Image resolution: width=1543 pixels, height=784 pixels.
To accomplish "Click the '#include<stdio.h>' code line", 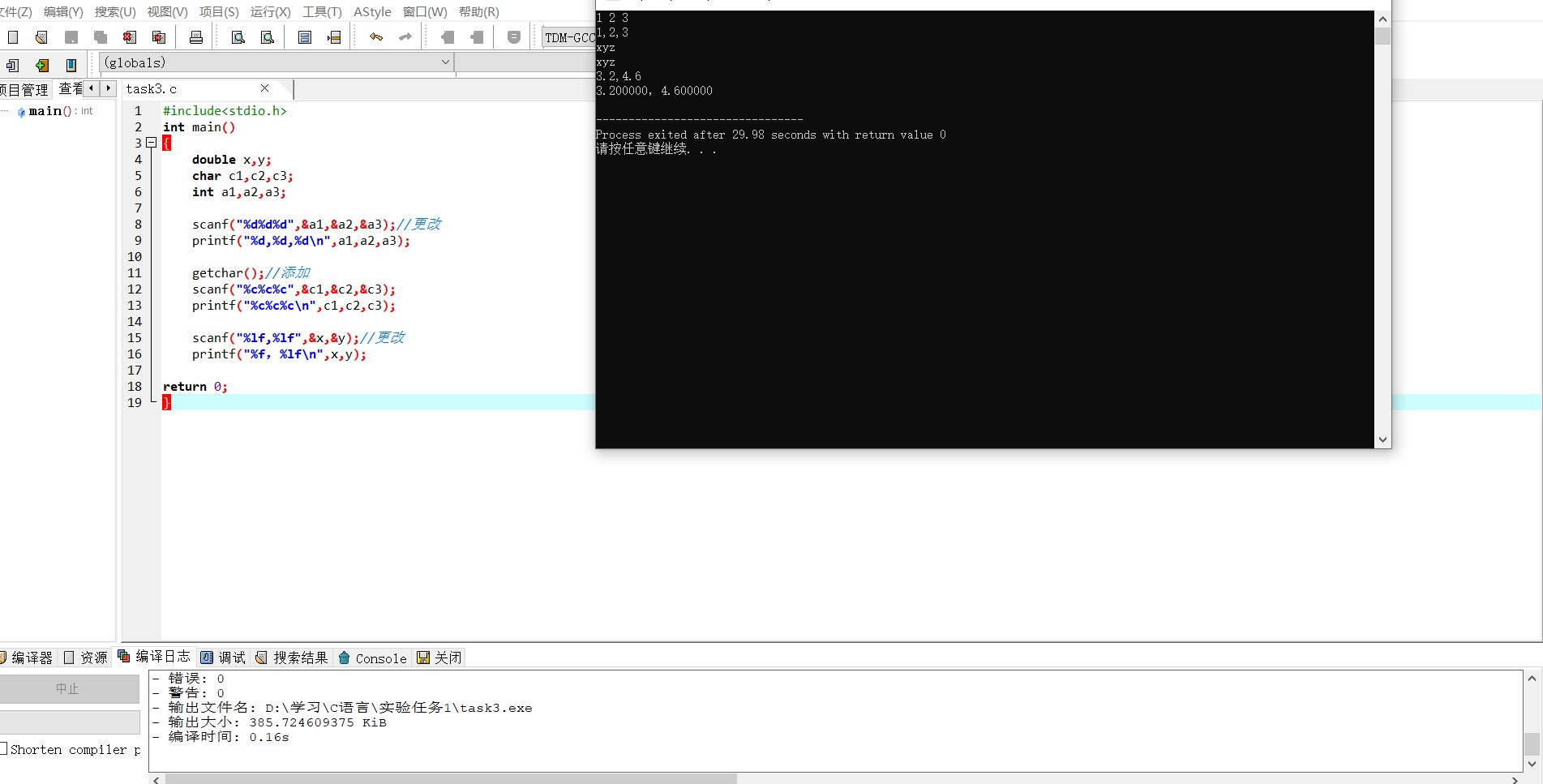I will [225, 111].
